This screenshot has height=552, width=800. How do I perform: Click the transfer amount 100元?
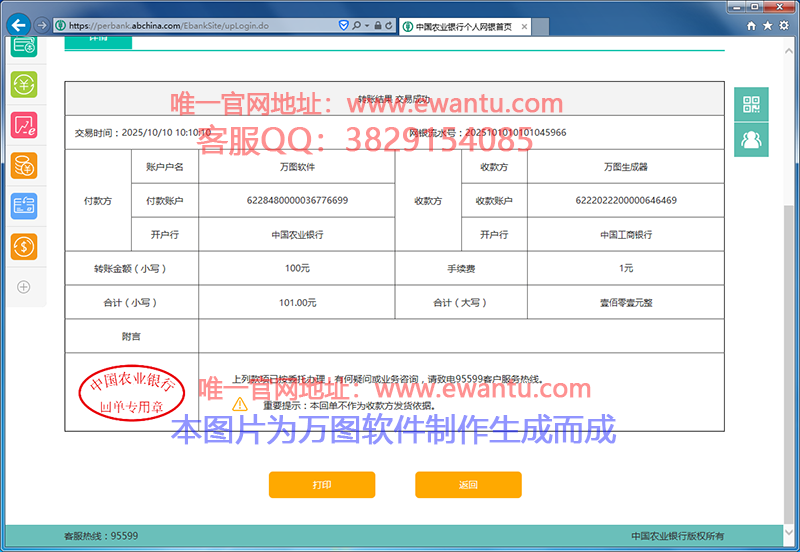[x=297, y=268]
